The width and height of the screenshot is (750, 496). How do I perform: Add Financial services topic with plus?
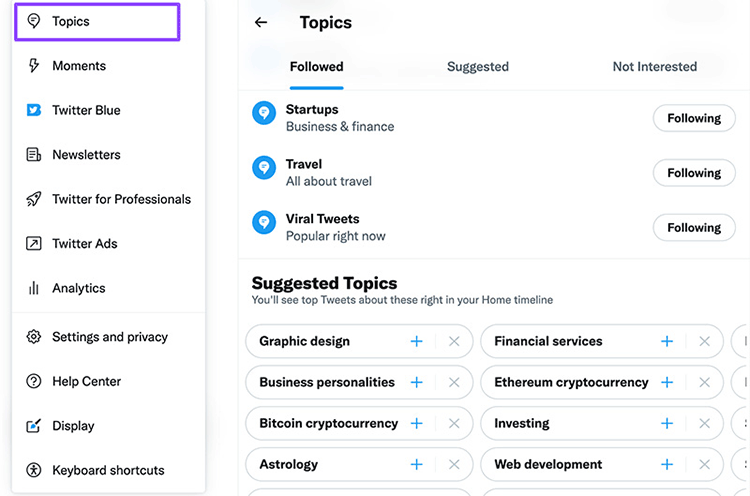[x=667, y=341]
